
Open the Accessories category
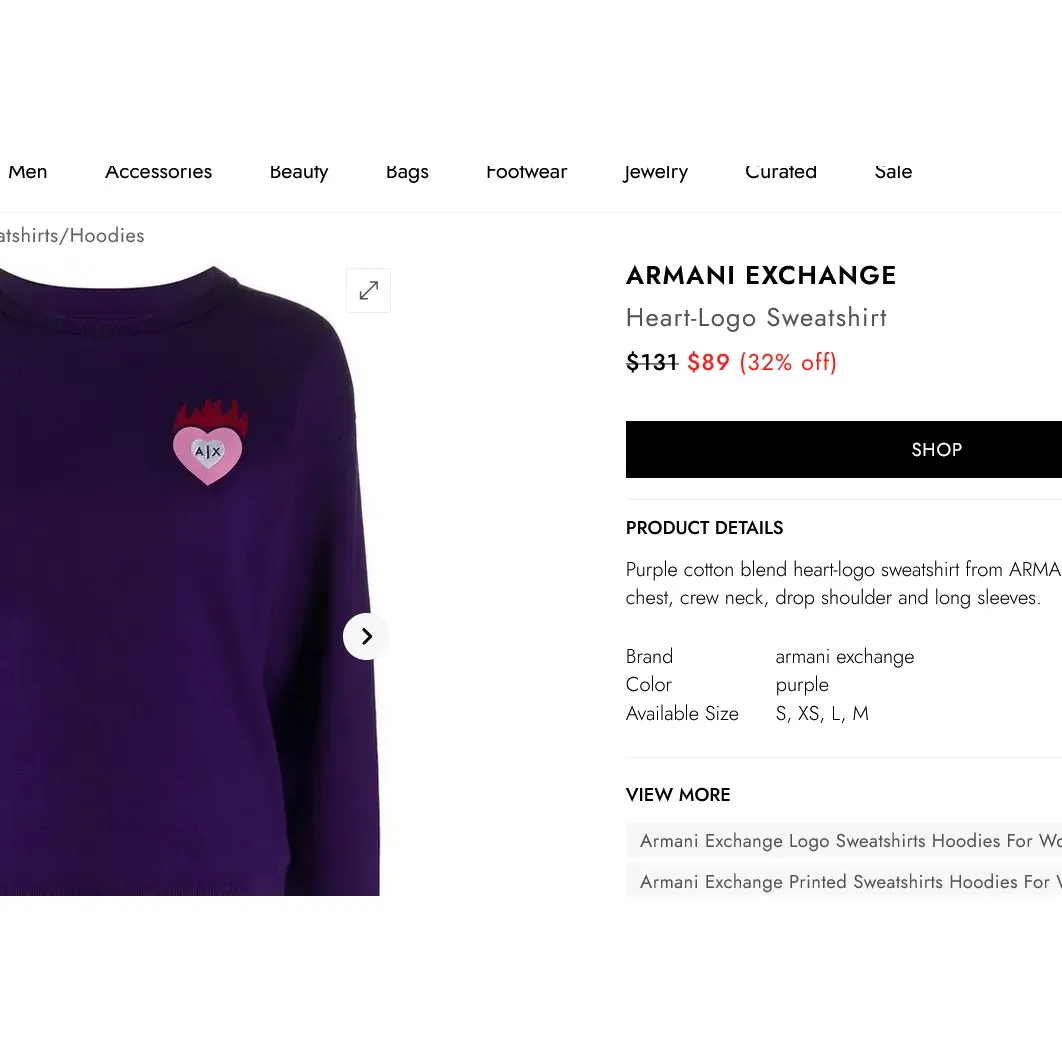158,172
